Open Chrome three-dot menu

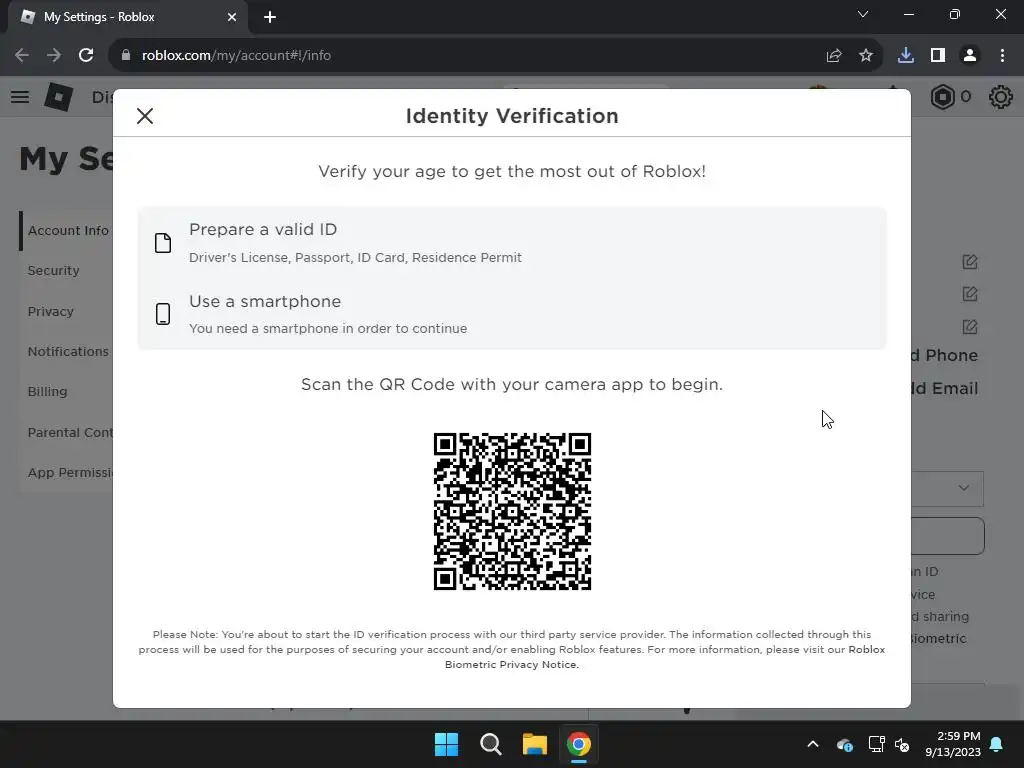tap(1002, 56)
